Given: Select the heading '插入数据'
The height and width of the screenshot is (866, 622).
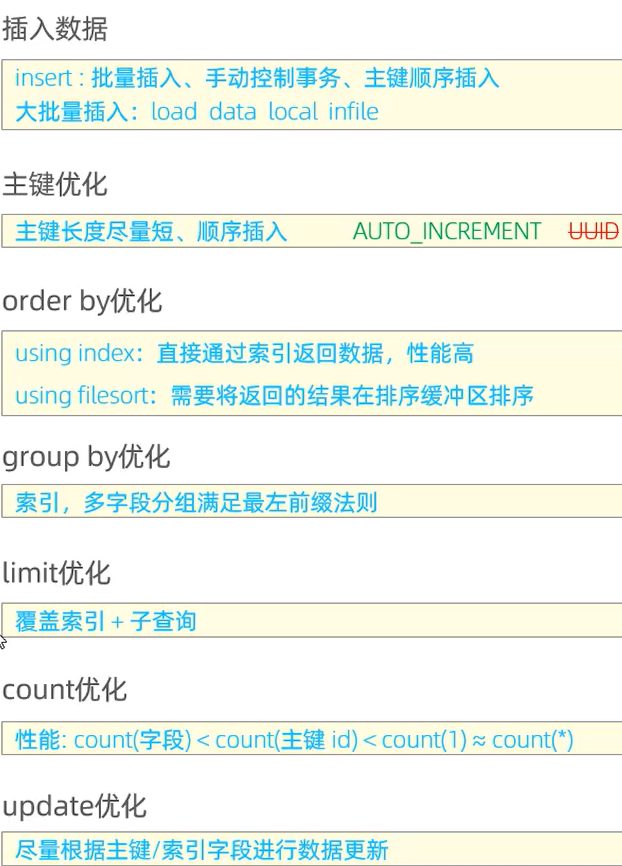Looking at the screenshot, I should (55, 29).
